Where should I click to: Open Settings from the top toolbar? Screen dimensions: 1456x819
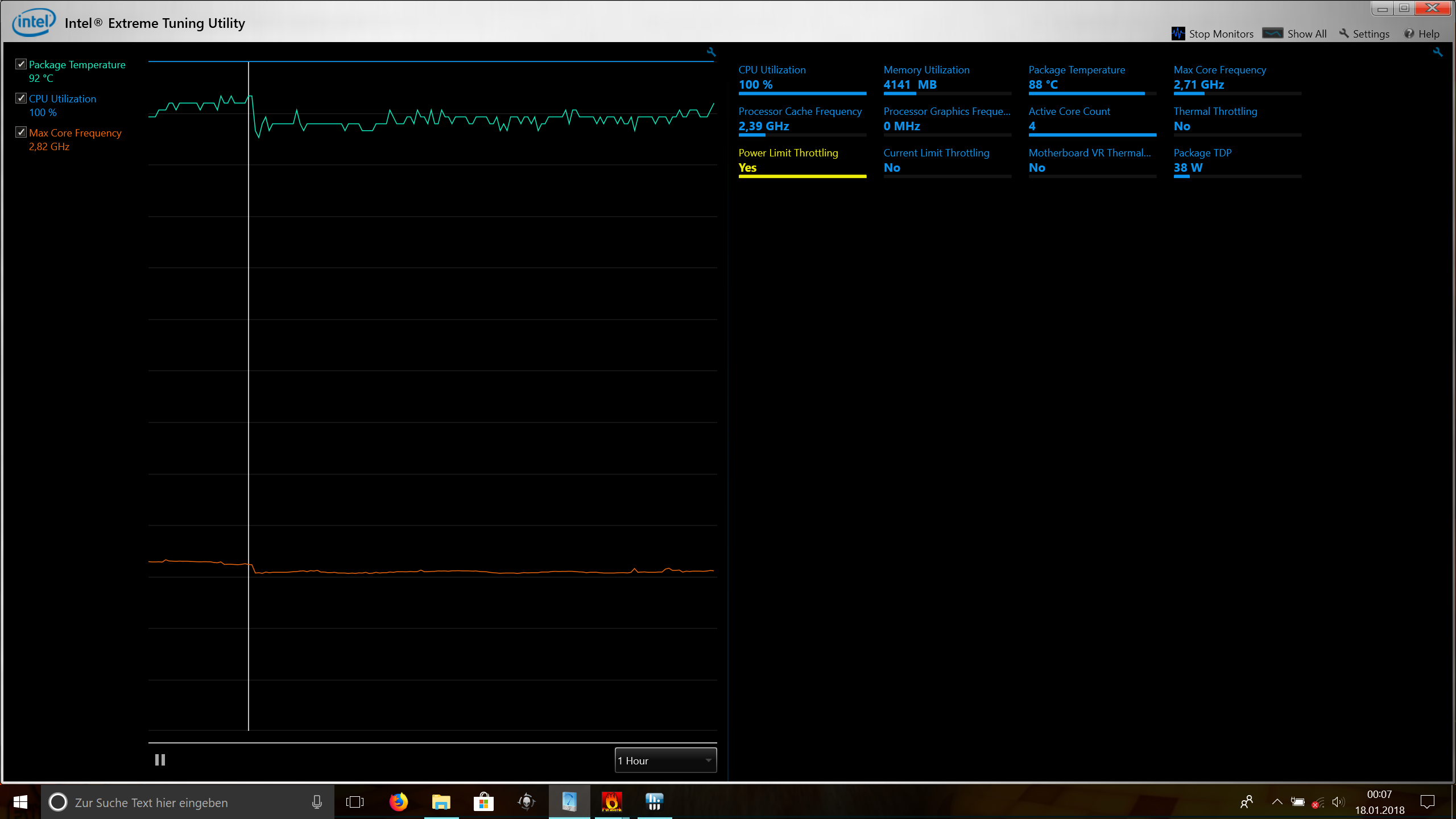point(1364,34)
